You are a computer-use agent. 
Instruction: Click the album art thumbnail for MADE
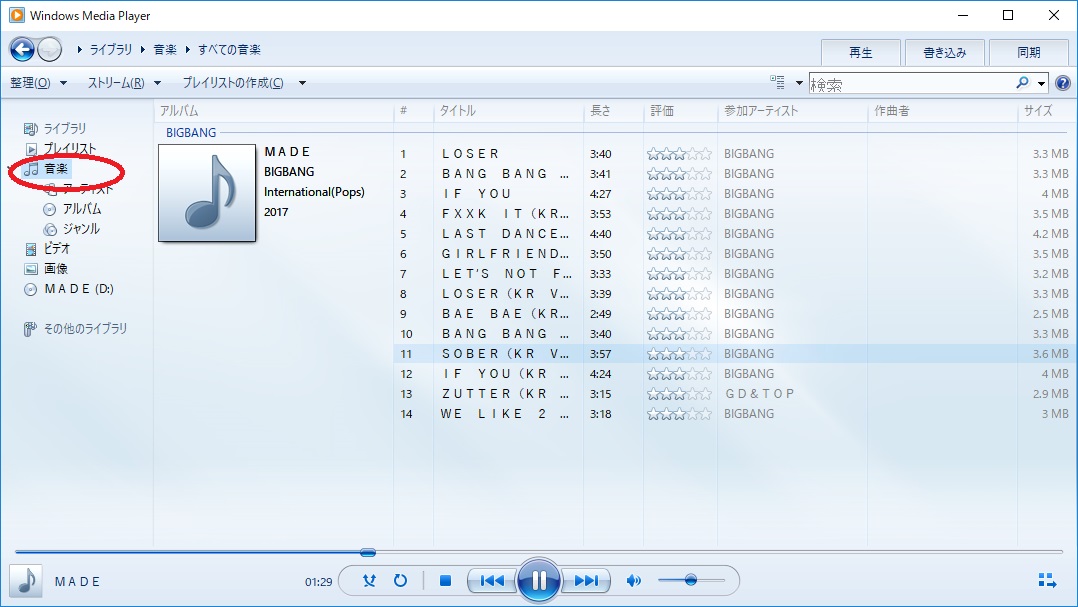[207, 192]
